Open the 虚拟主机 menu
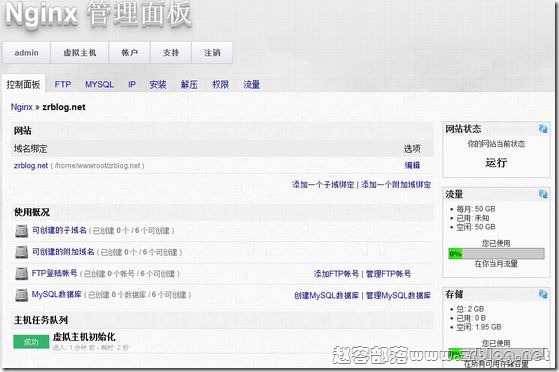This screenshot has width=559, height=372. point(80,52)
